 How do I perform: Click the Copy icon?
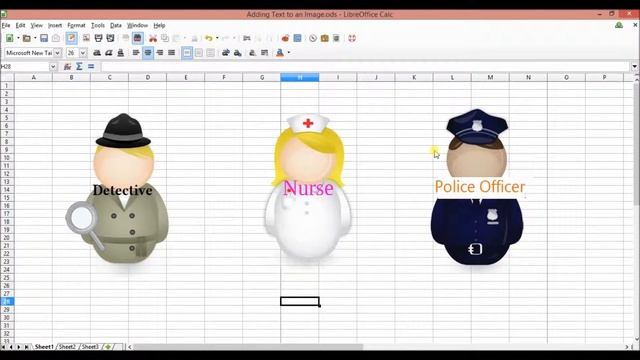tap(165, 38)
